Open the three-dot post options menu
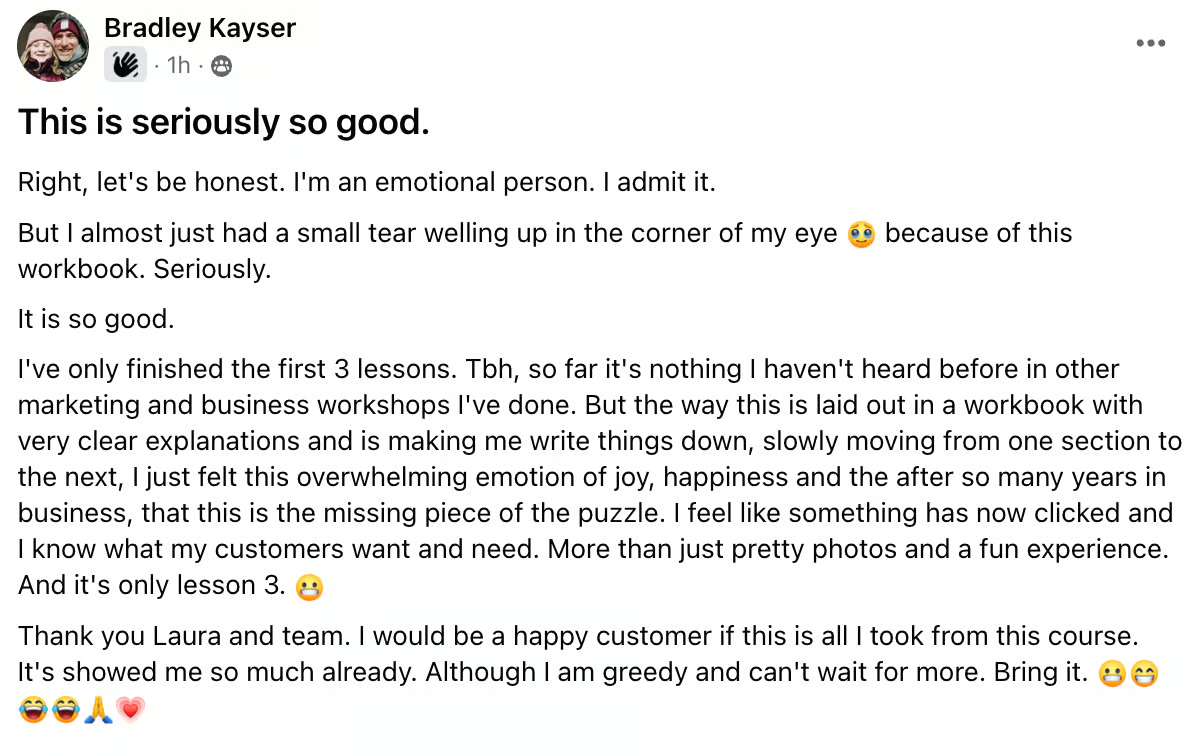 point(1150,44)
